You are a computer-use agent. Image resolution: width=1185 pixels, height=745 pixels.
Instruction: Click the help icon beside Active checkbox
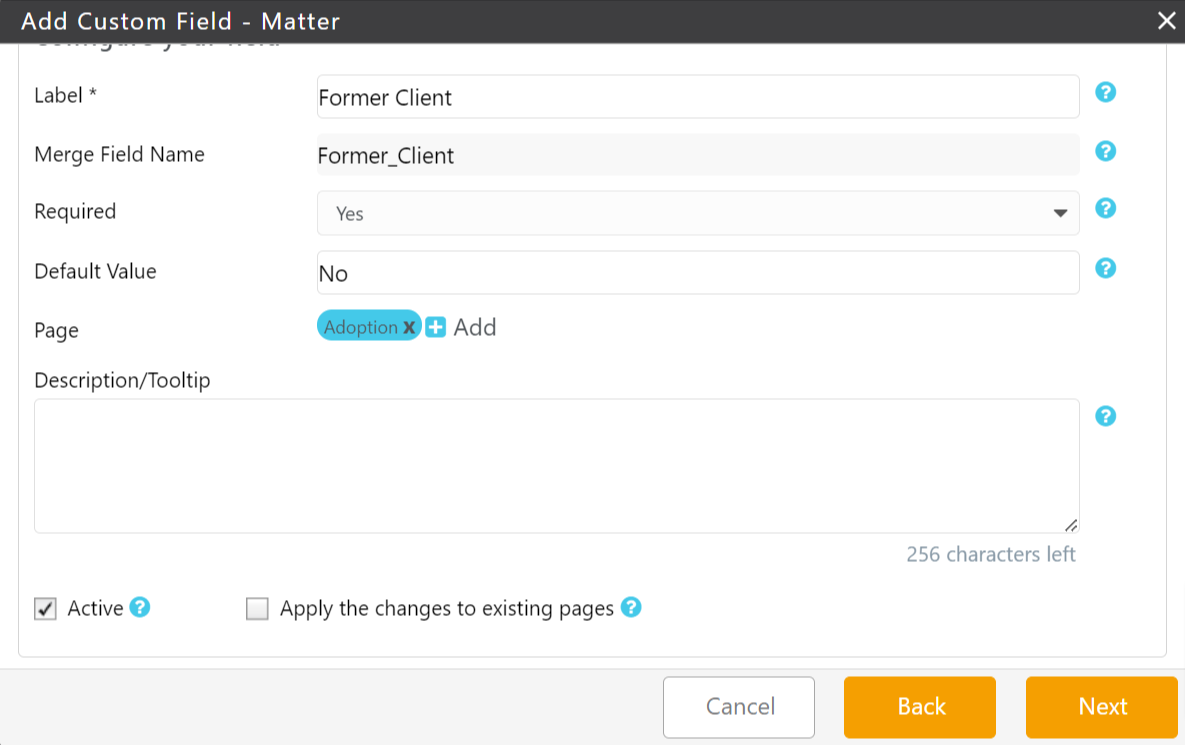click(140, 607)
